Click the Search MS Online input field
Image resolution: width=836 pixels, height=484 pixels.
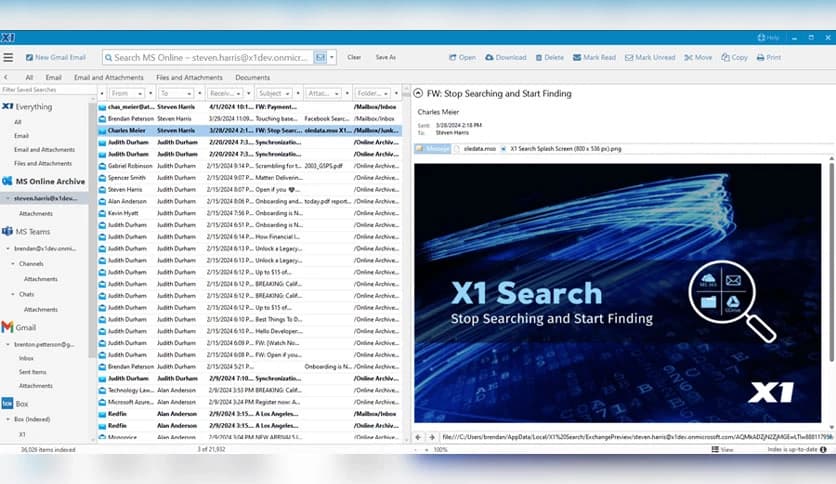(208, 58)
